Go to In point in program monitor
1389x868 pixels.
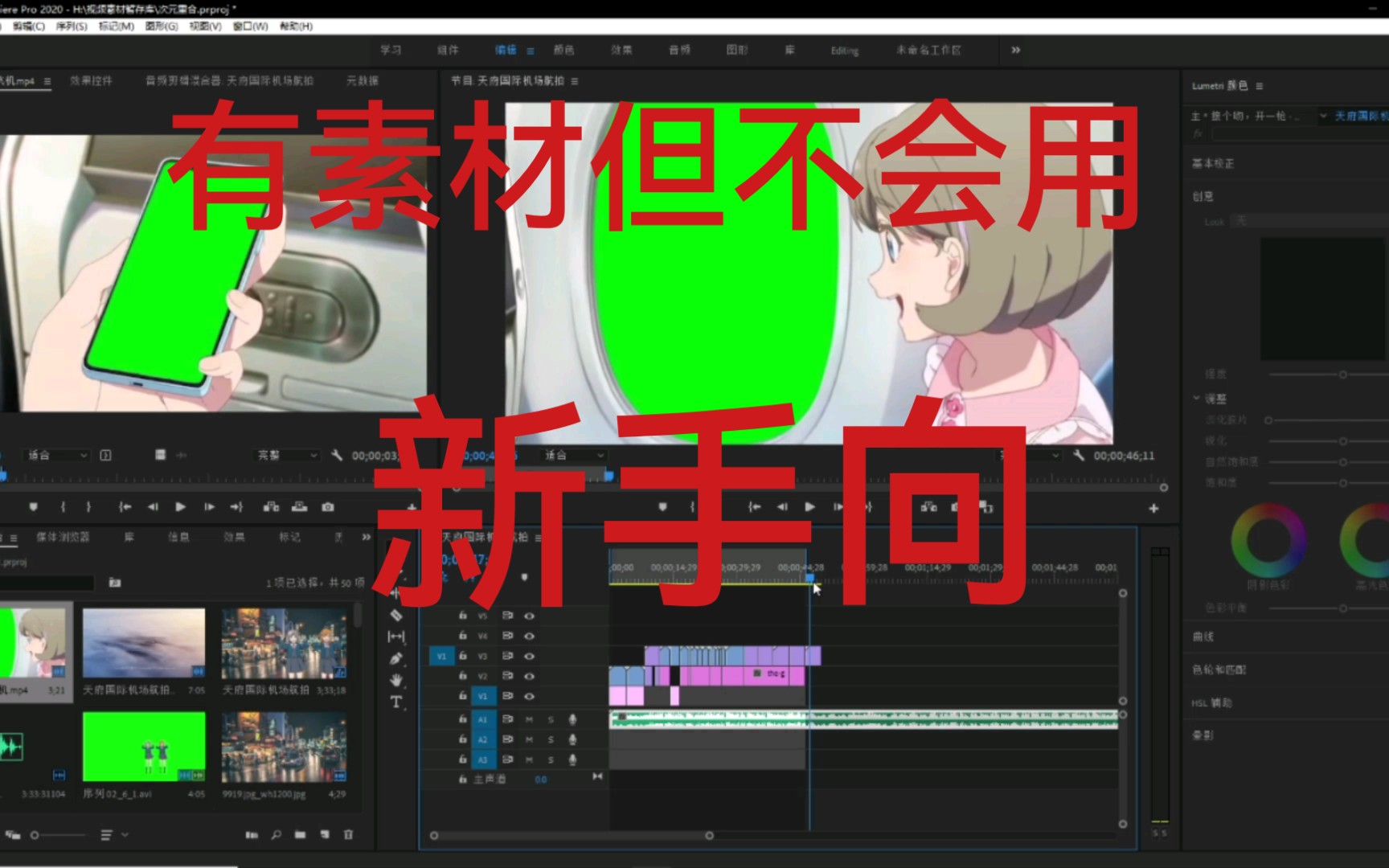coord(754,507)
